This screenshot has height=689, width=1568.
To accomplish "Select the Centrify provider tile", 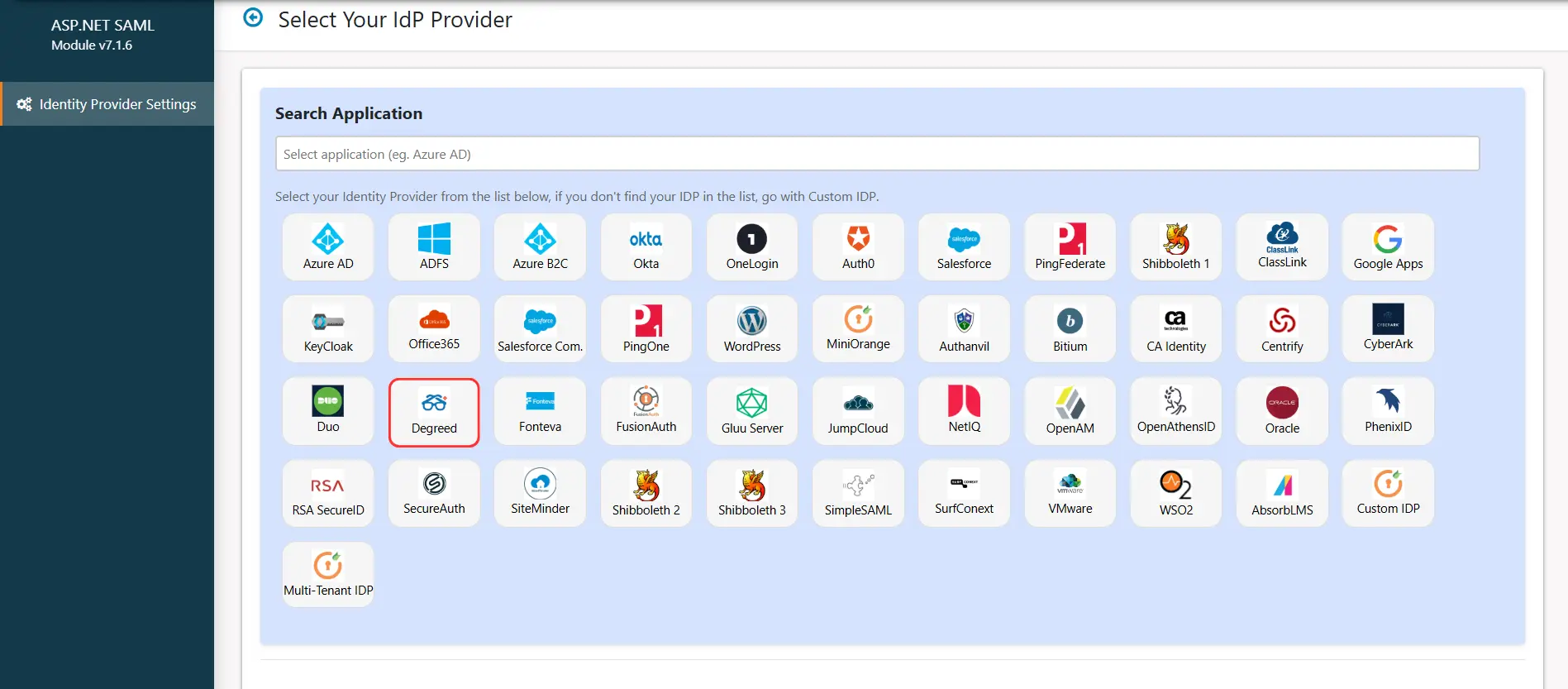I will 1282,328.
